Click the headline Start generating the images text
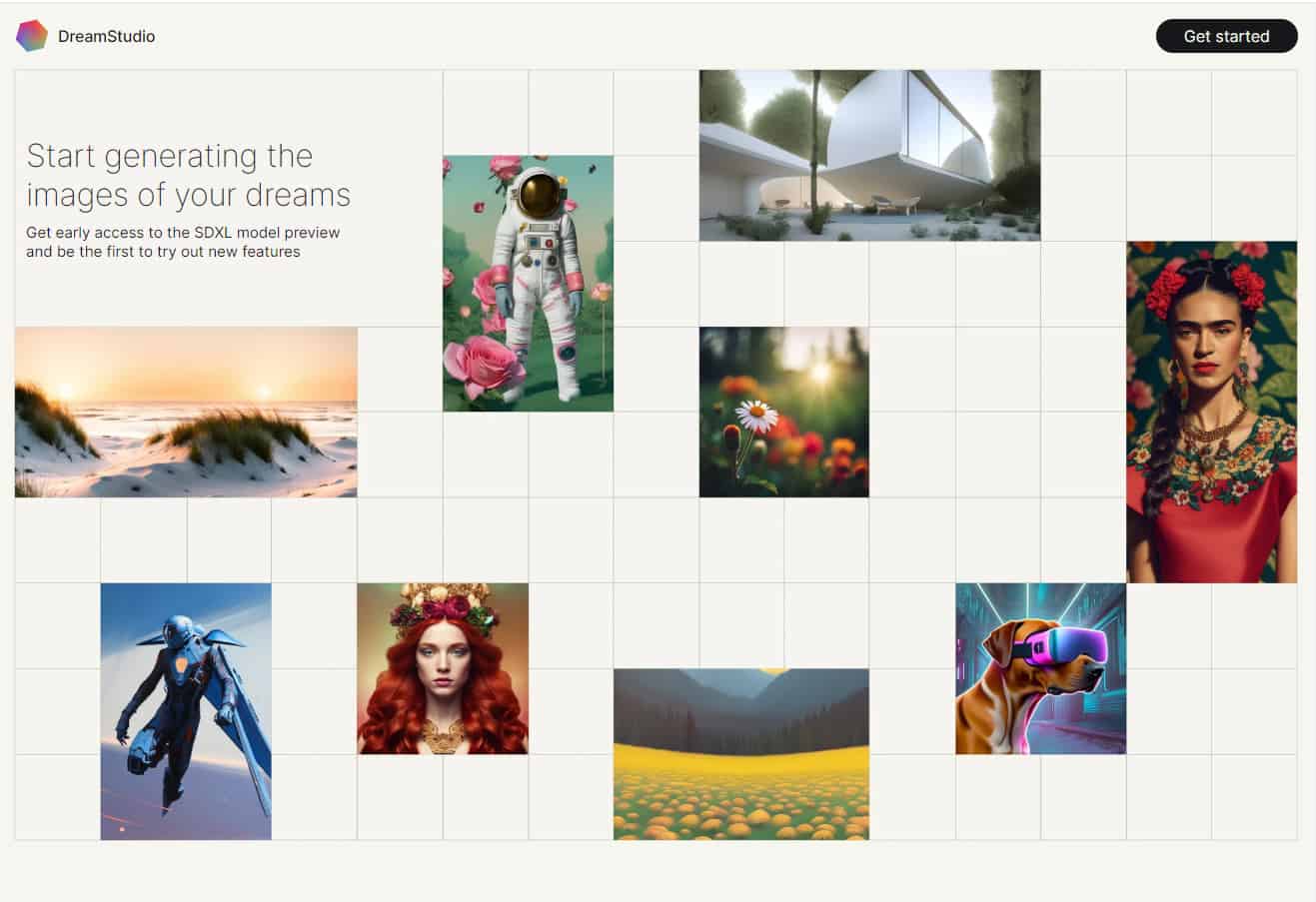The width and height of the screenshot is (1316, 902). click(x=189, y=175)
